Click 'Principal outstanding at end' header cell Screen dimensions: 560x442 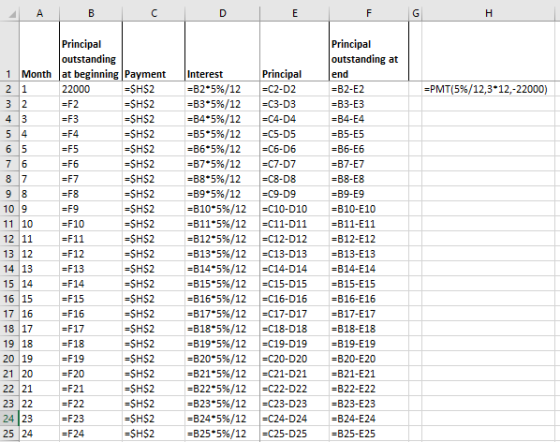click(369, 51)
